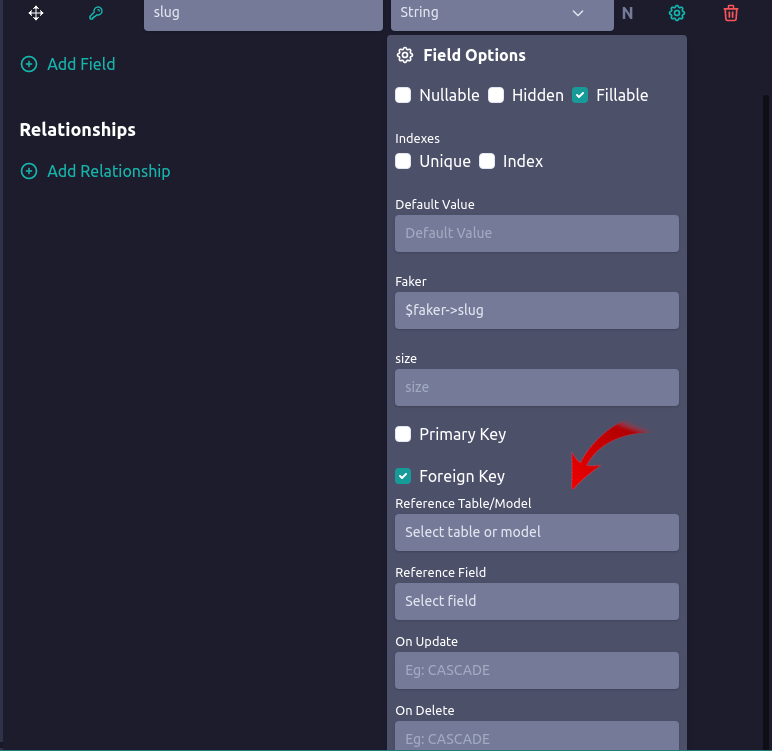This screenshot has width=772, height=751.
Task: Open the String type dropdown
Action: click(502, 13)
